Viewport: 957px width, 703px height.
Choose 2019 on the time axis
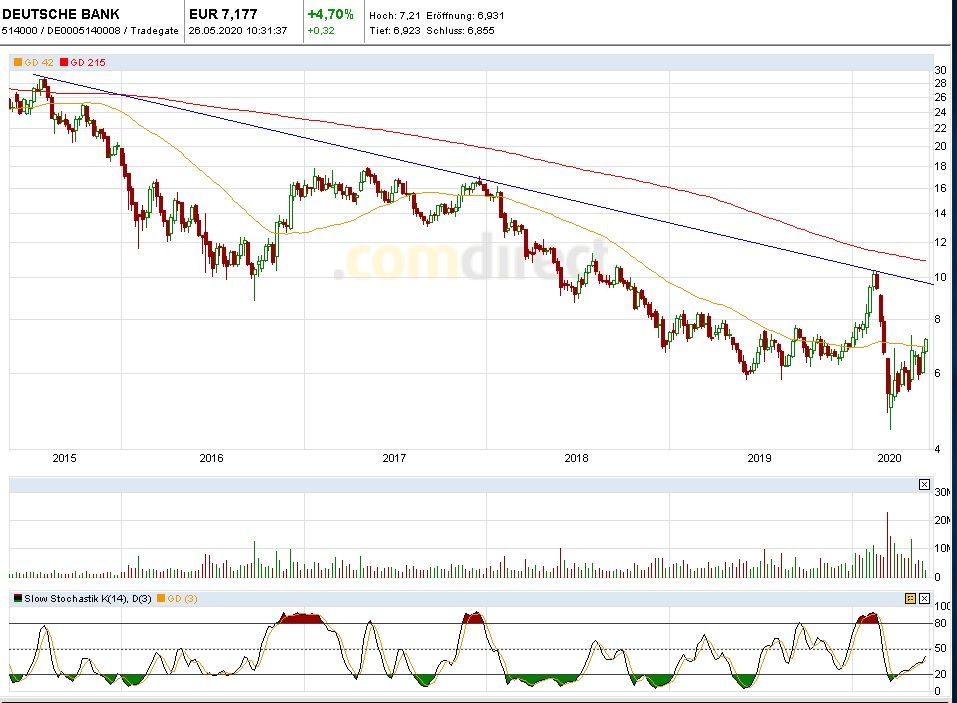click(x=759, y=458)
